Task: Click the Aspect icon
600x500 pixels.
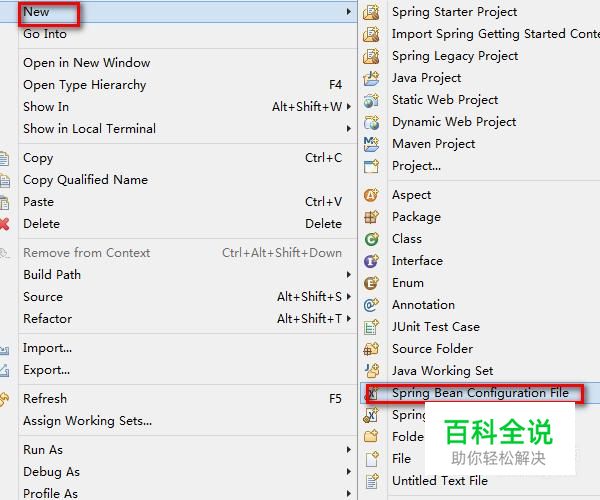Action: [371, 195]
